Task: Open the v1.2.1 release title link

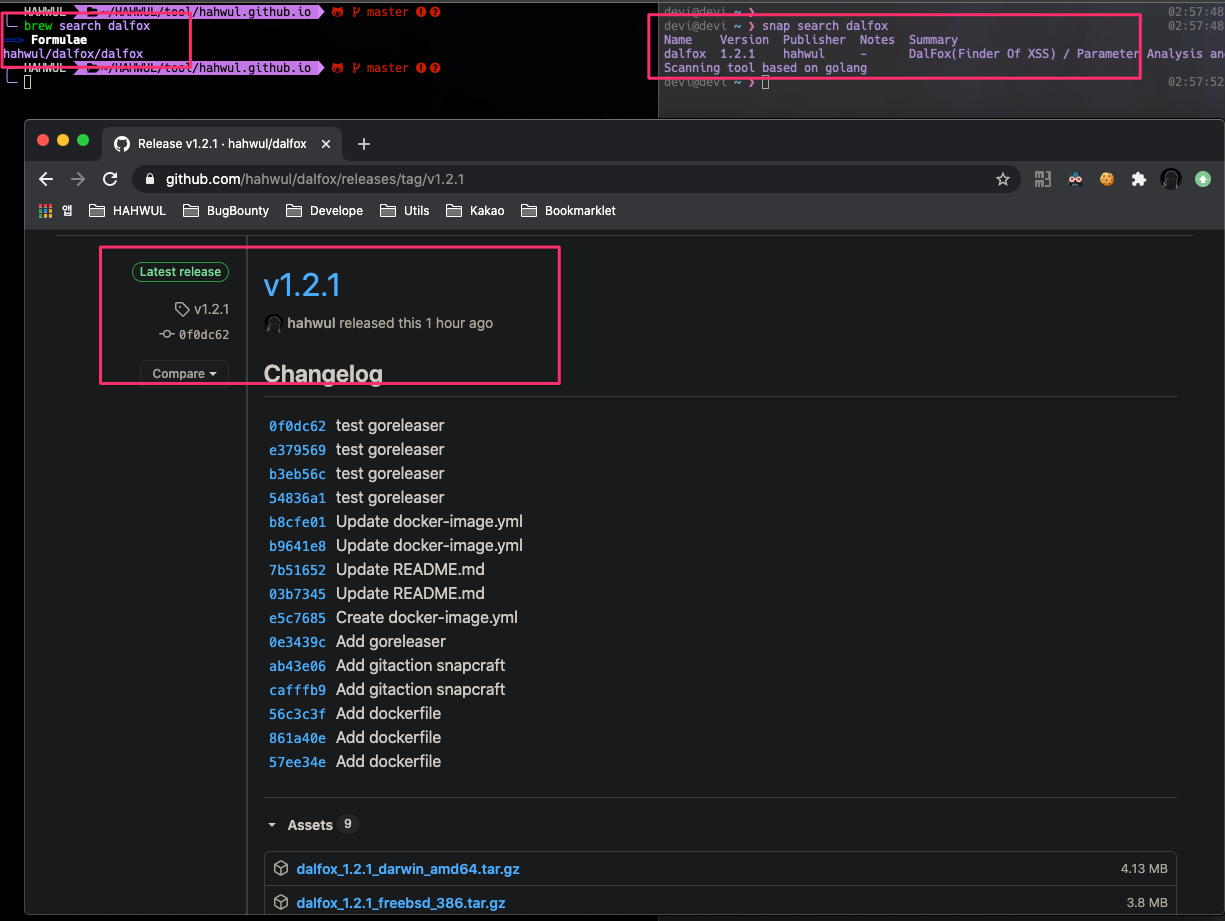Action: 302,285
